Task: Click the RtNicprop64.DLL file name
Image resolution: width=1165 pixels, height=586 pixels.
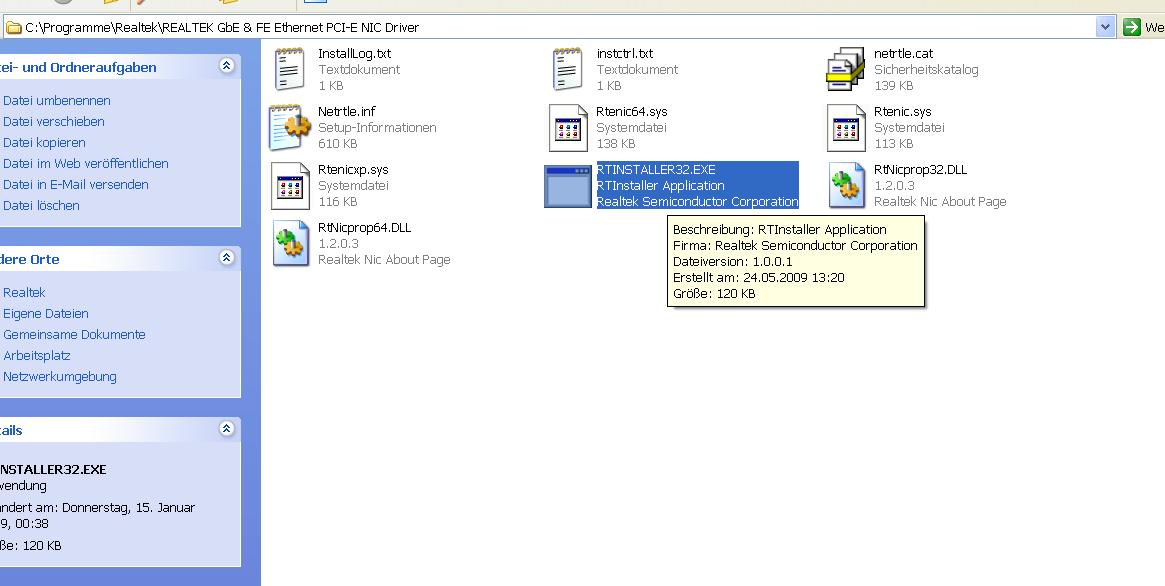Action: [364, 227]
